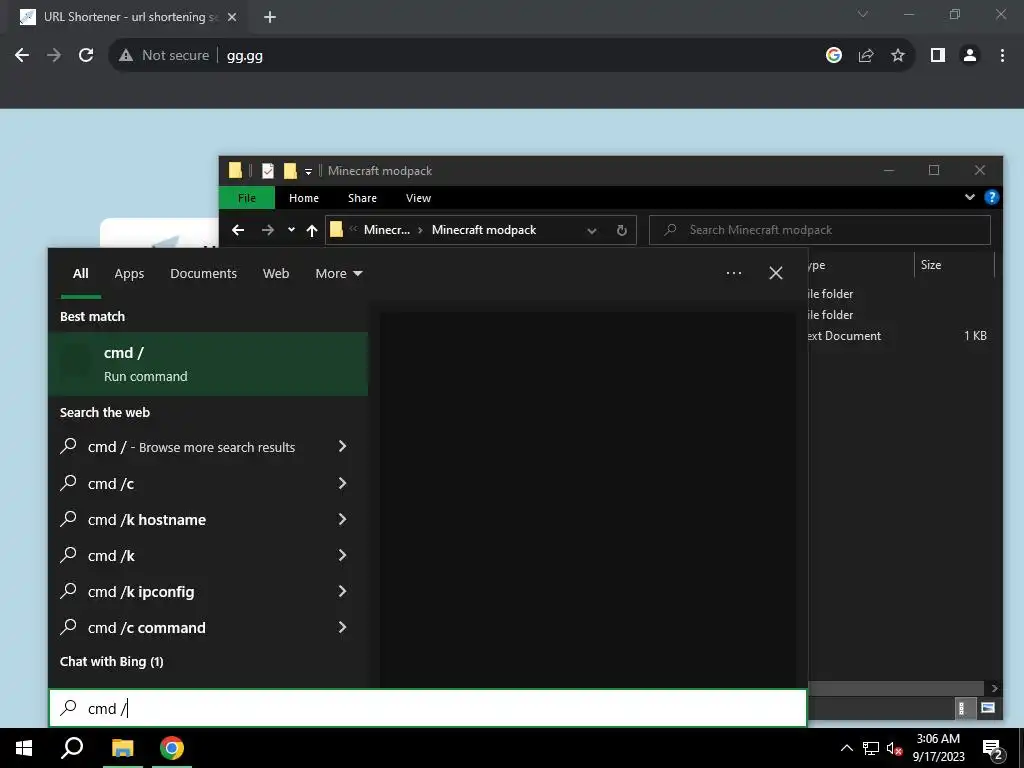The width and height of the screenshot is (1024, 768).
Task: Click taskbar Search magnifier icon
Action: pos(72,748)
